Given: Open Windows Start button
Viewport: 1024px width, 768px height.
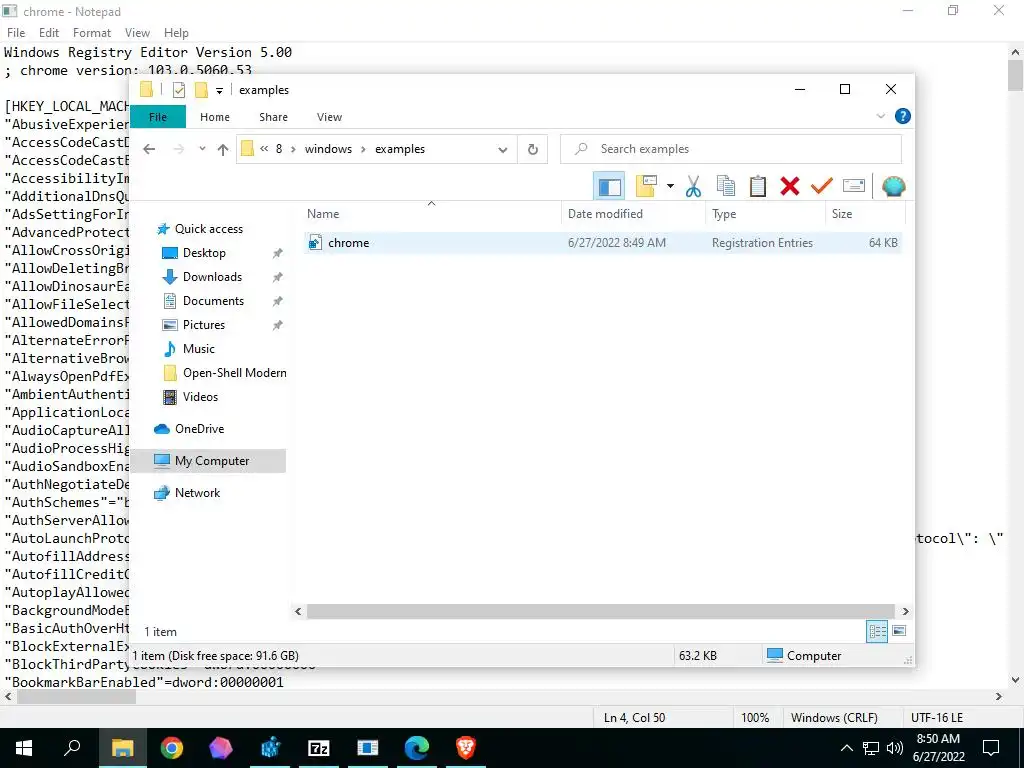Looking at the screenshot, I should coord(24,748).
